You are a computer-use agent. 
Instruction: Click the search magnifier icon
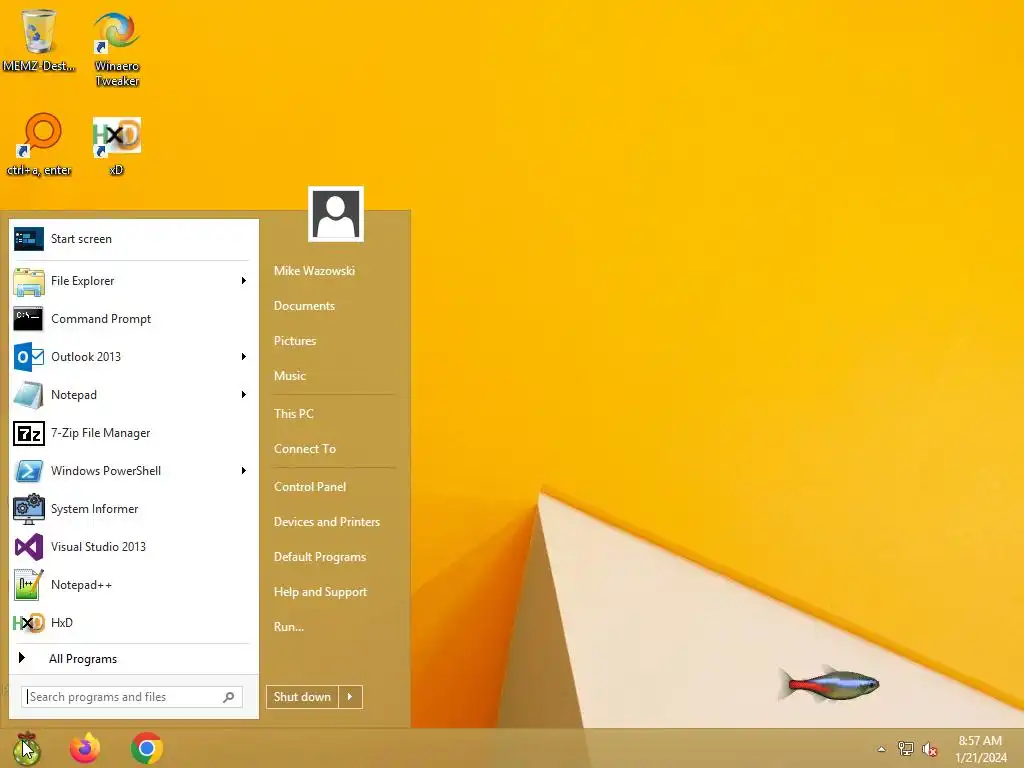coord(229,697)
